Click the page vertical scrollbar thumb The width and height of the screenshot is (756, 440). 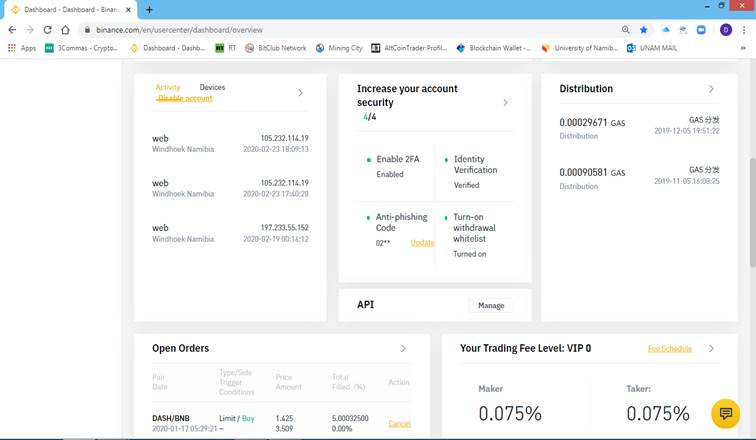pos(752,212)
